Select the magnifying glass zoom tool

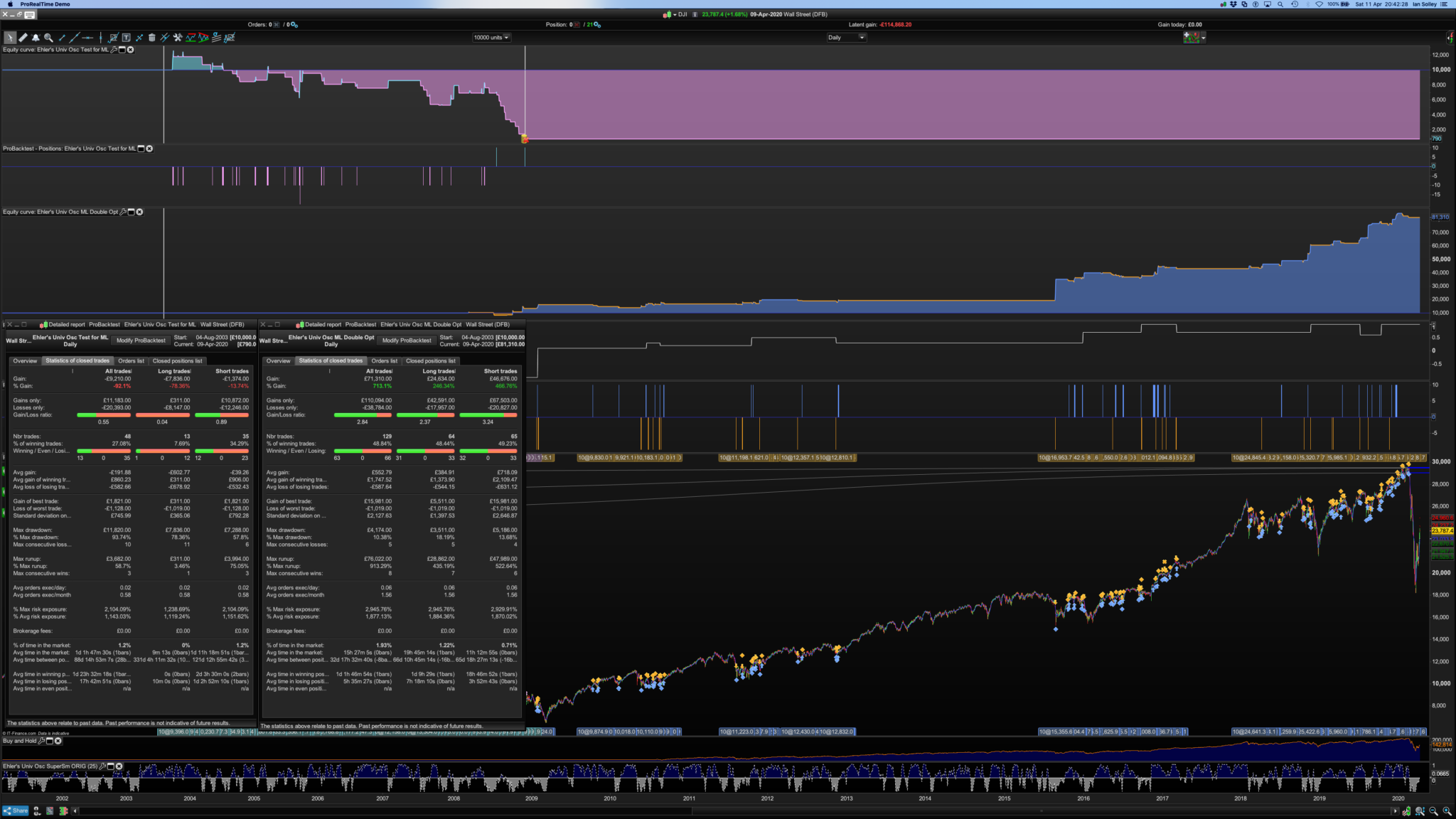click(48, 38)
